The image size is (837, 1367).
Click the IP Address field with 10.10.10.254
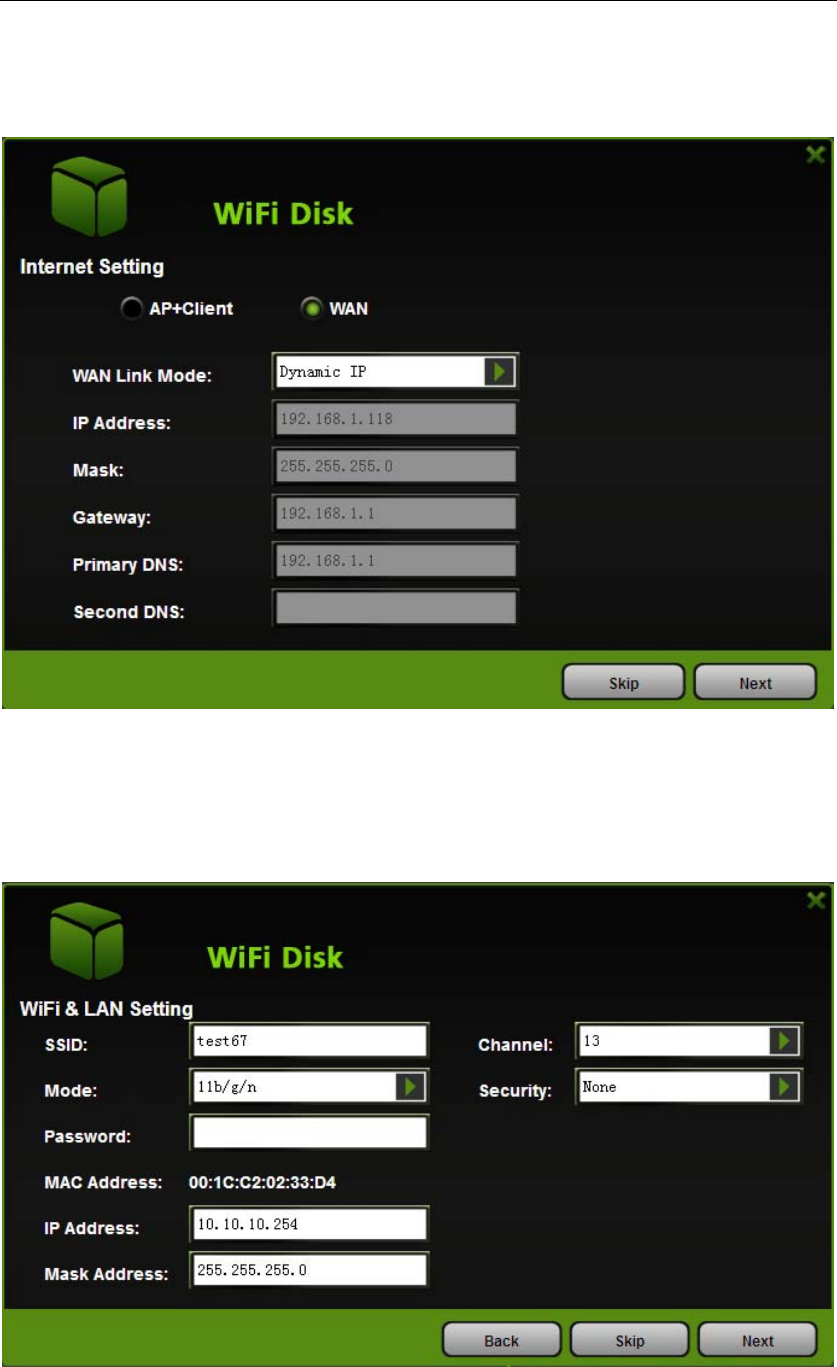pyautogui.click(x=309, y=1225)
